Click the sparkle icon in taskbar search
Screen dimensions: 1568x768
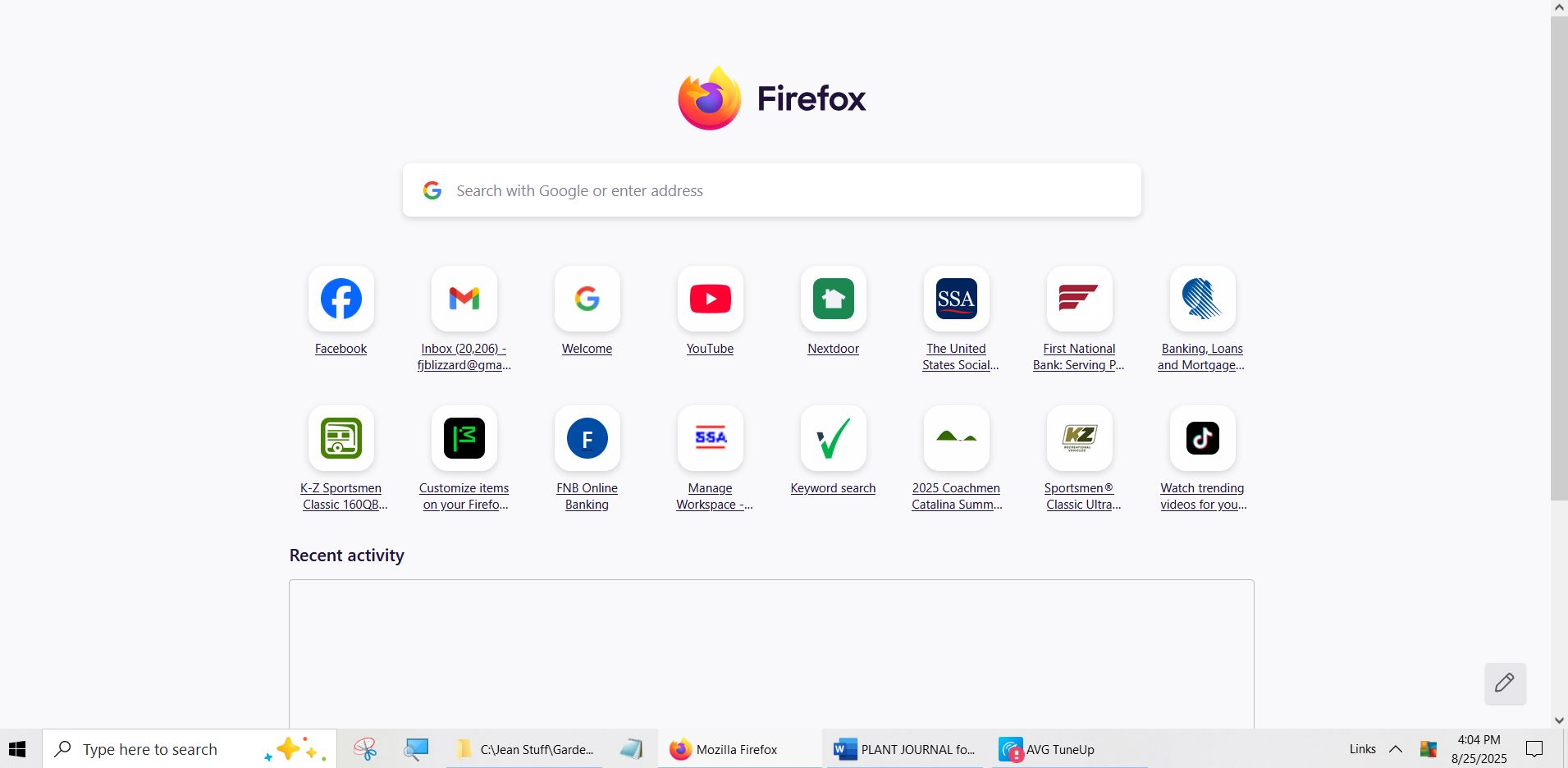295,749
